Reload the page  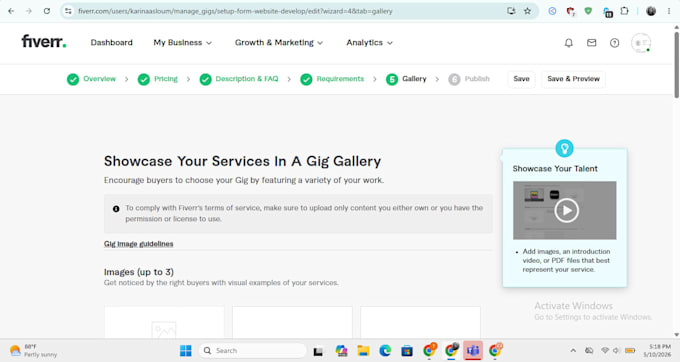pos(46,11)
